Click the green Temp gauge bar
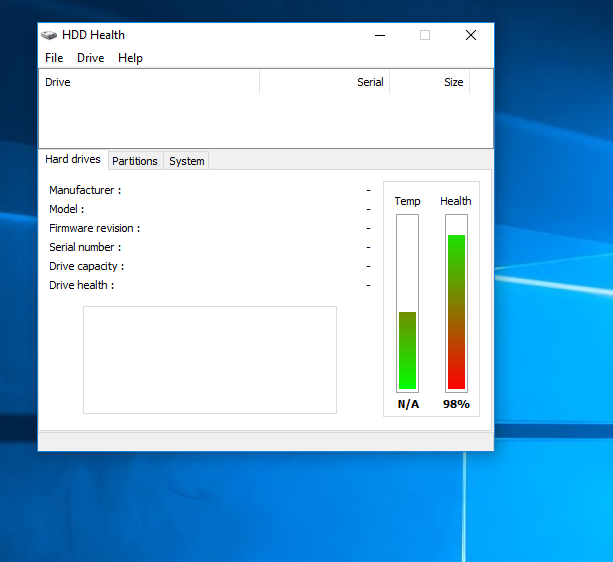613x562 pixels. 408,350
